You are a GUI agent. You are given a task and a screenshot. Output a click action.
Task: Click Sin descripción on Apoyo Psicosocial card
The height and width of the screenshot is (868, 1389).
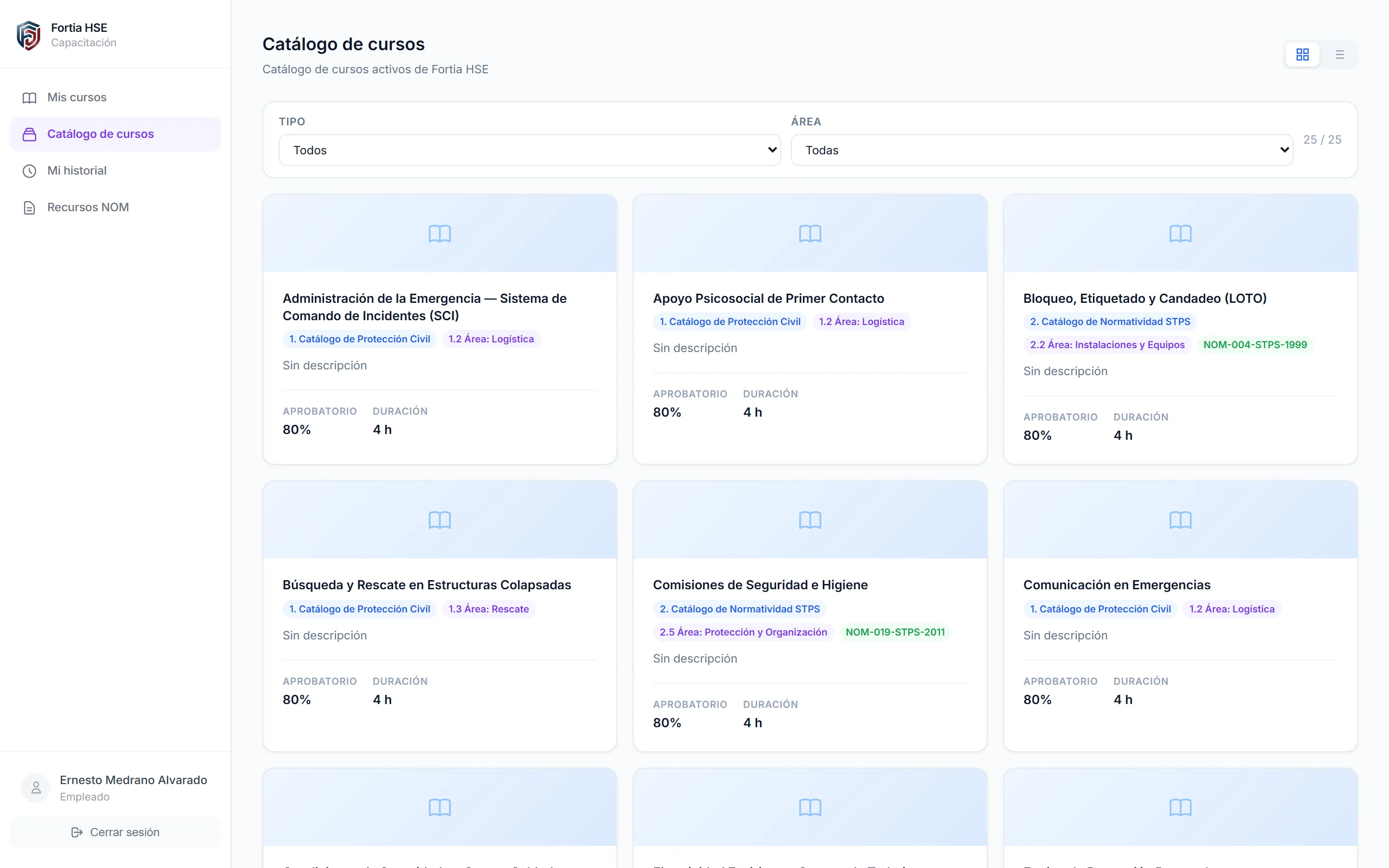coord(694,349)
